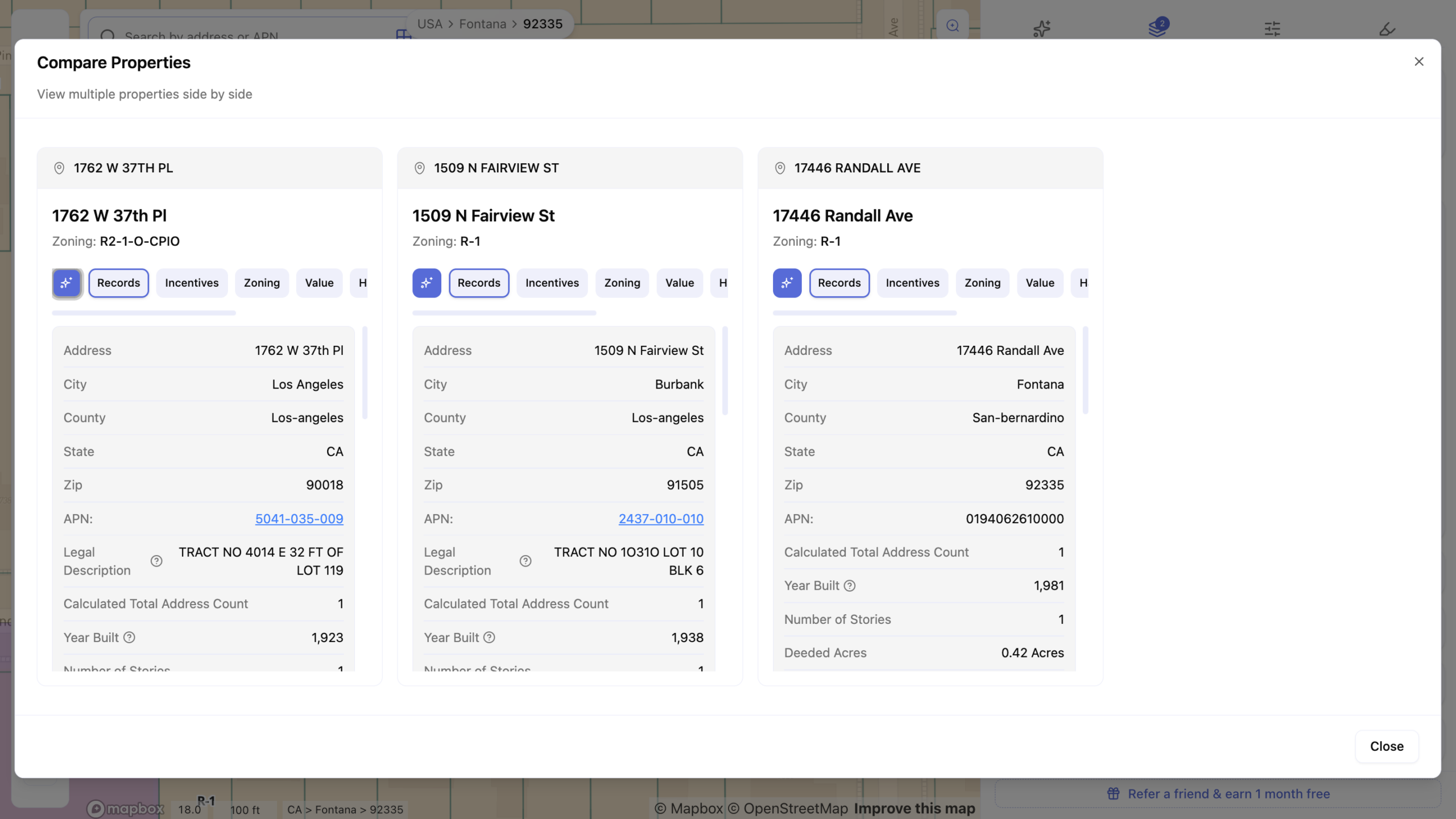Select Records tab for 17446 Randall Ave
1456x819 pixels.
tap(839, 283)
